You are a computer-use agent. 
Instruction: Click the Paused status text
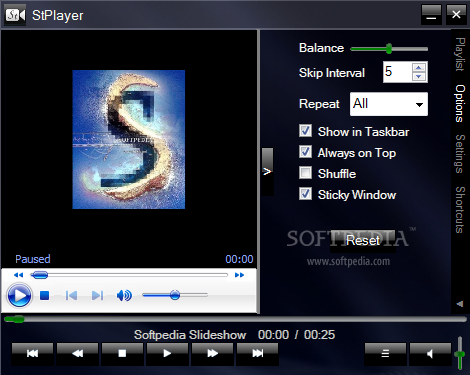pyautogui.click(x=33, y=259)
